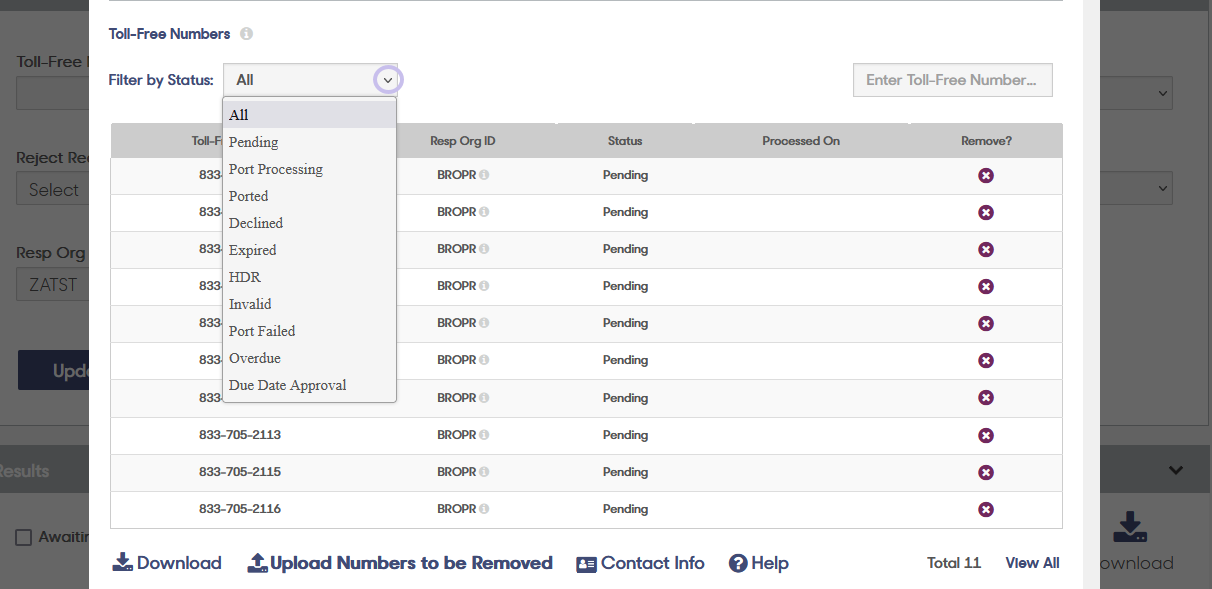Remove number 833-705-2116 from the list
This screenshot has height=589, width=1212.
tap(986, 509)
